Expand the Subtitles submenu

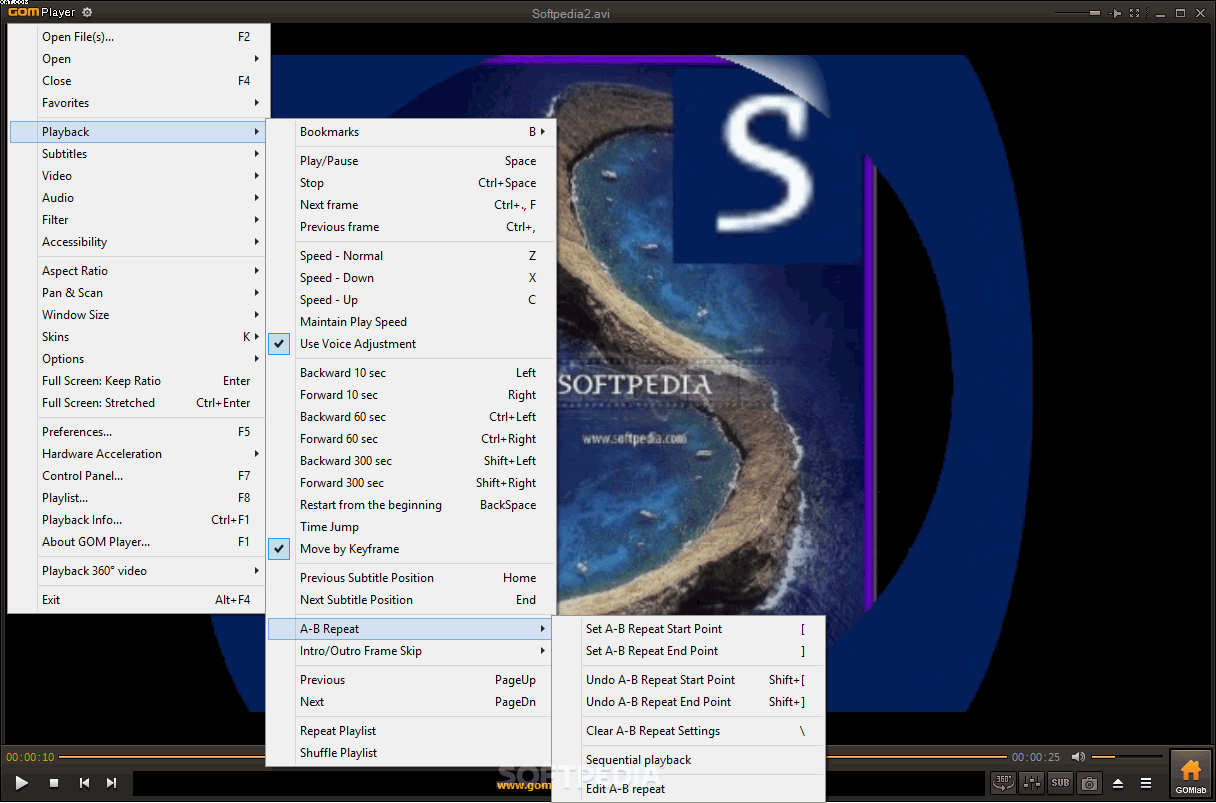tap(137, 154)
